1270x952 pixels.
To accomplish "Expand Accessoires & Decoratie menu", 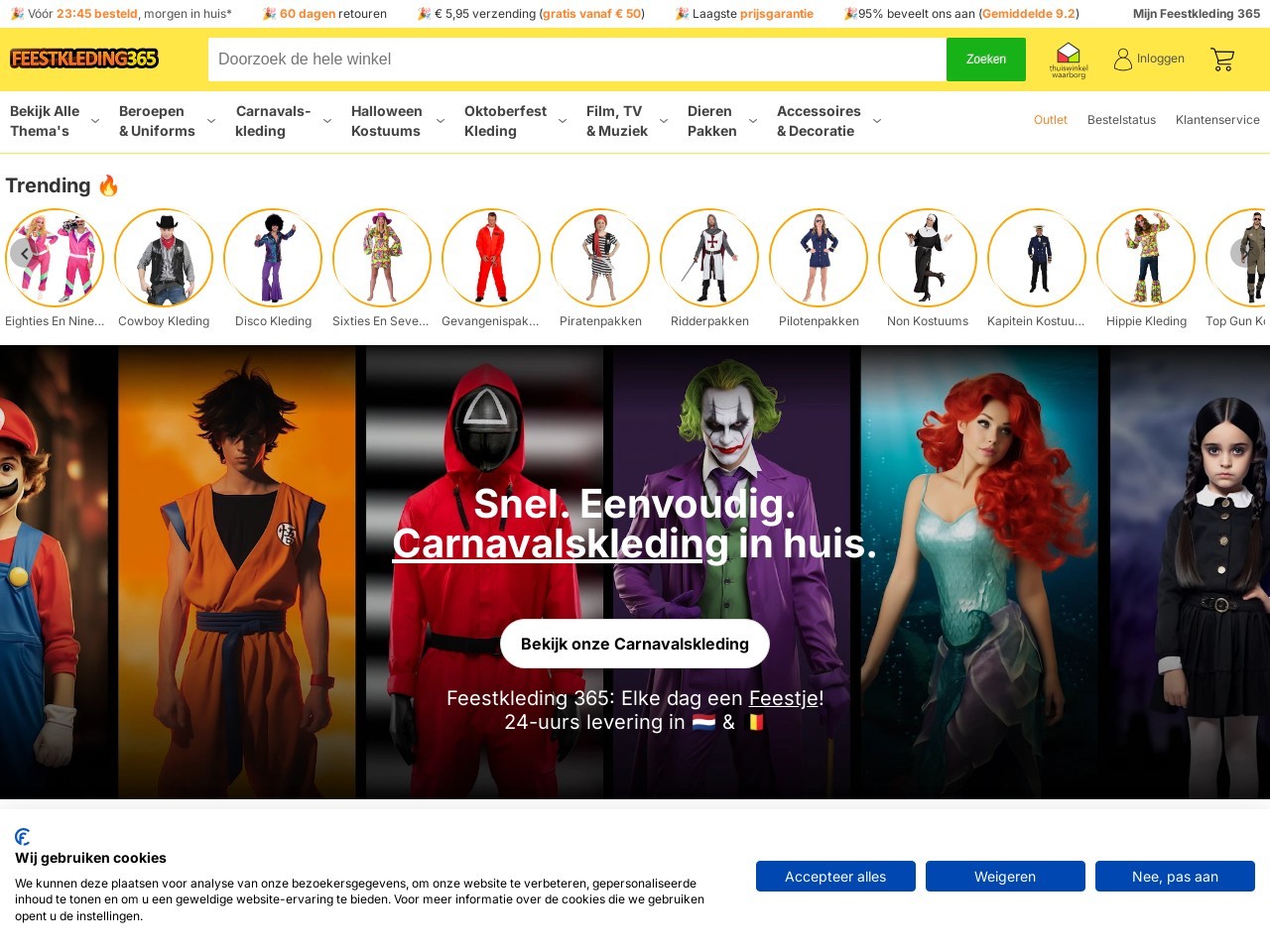I will pos(828,121).
